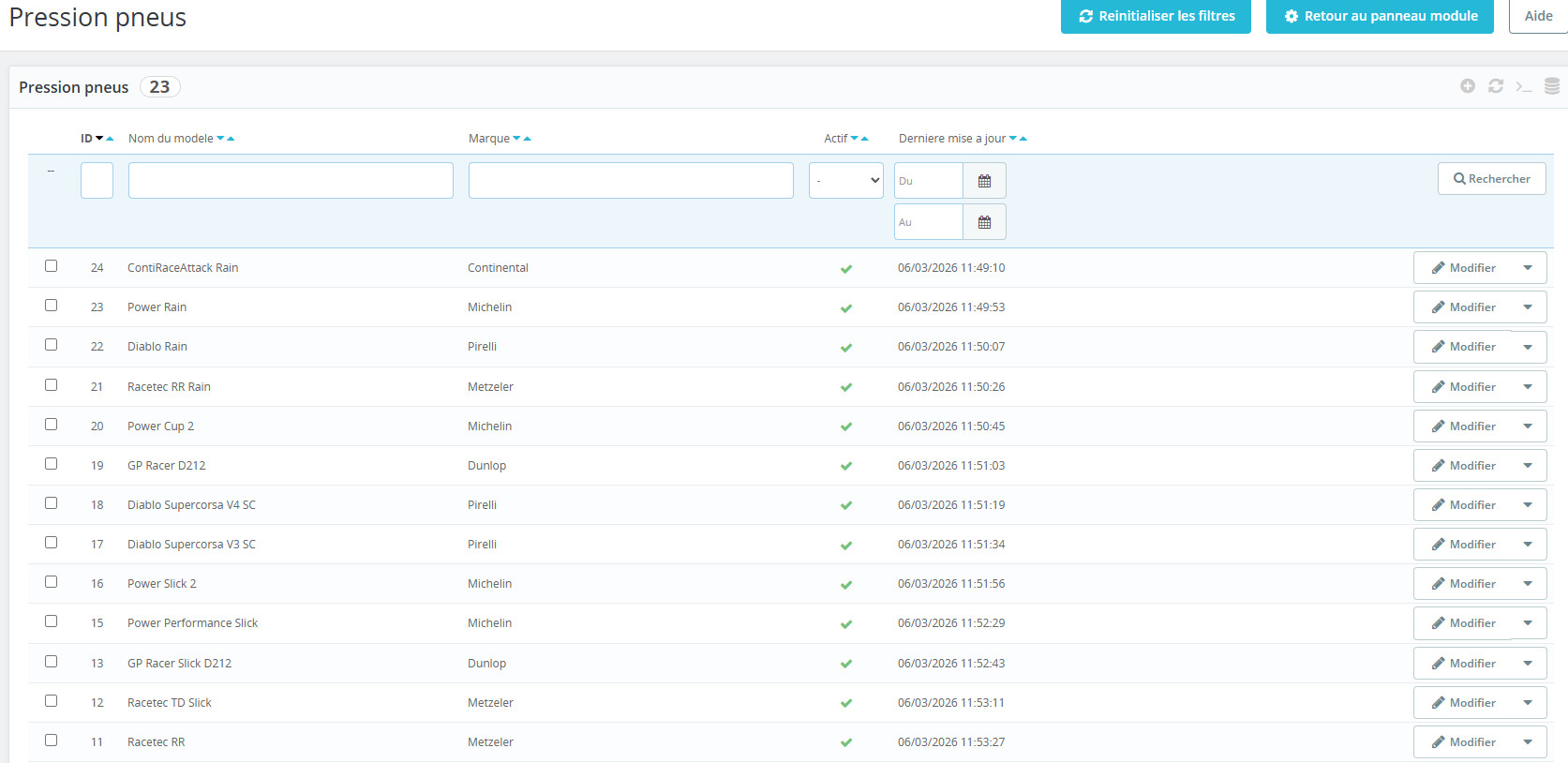Tick the checkbox for Diablo Supercorsa V4 SC
The height and width of the screenshot is (763, 1568).
tap(52, 503)
